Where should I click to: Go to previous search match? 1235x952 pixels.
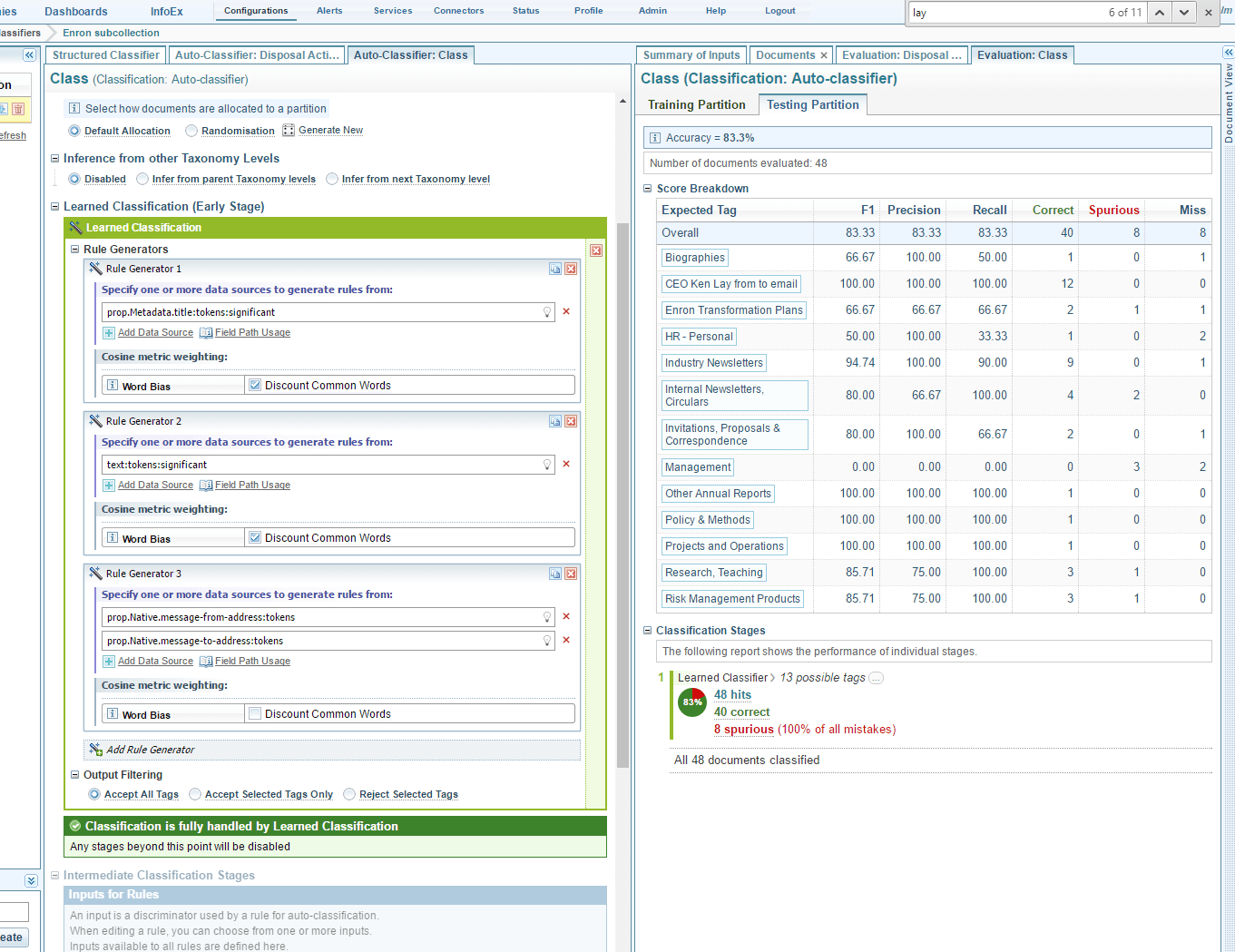(x=1160, y=13)
